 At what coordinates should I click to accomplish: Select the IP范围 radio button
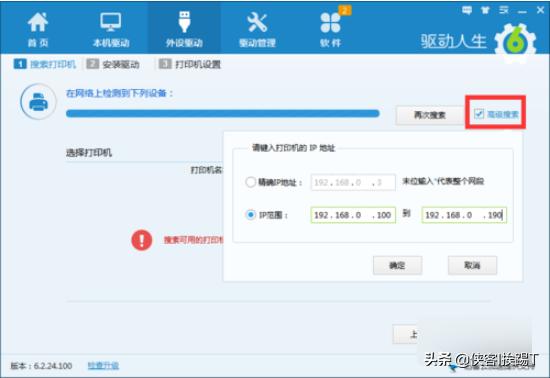(250, 215)
